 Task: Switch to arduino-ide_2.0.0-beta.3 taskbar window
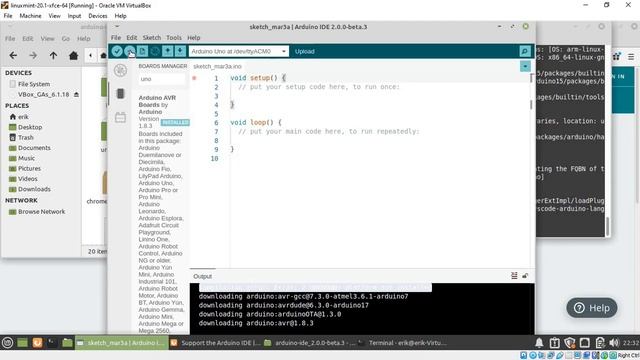click(x=309, y=343)
